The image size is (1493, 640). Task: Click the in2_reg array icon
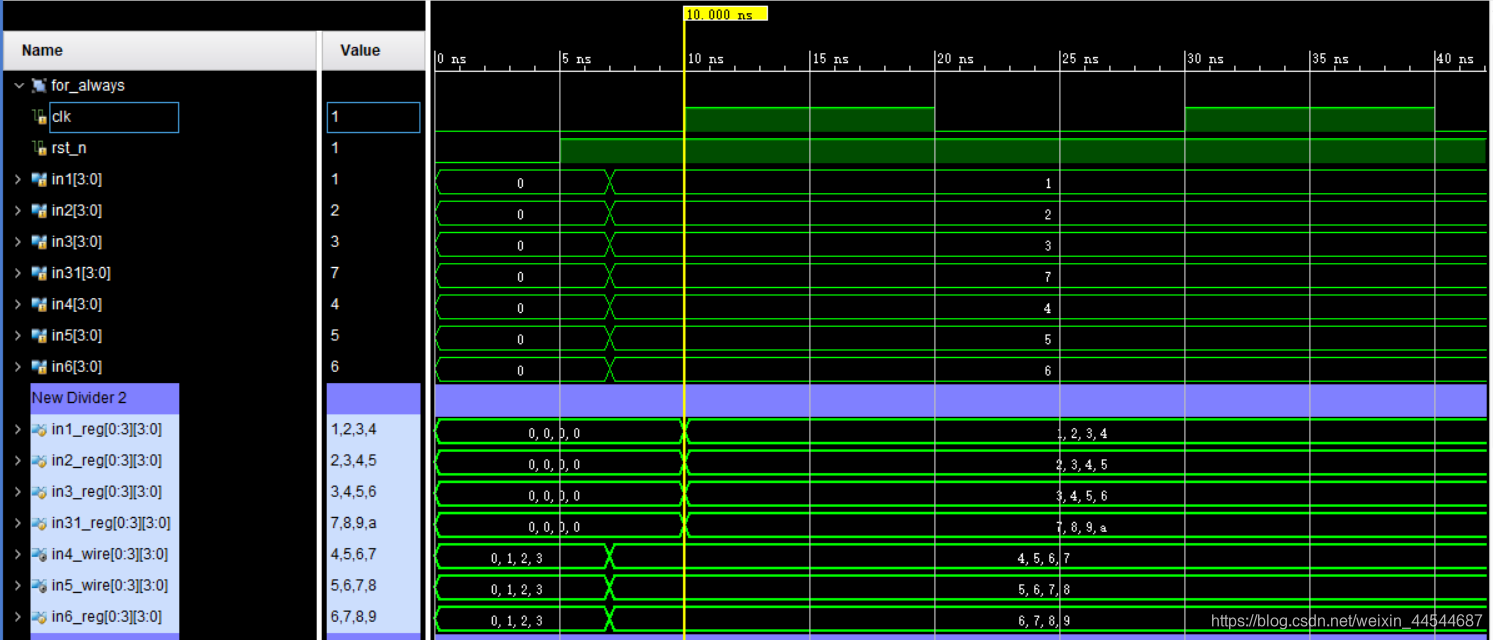(39, 460)
